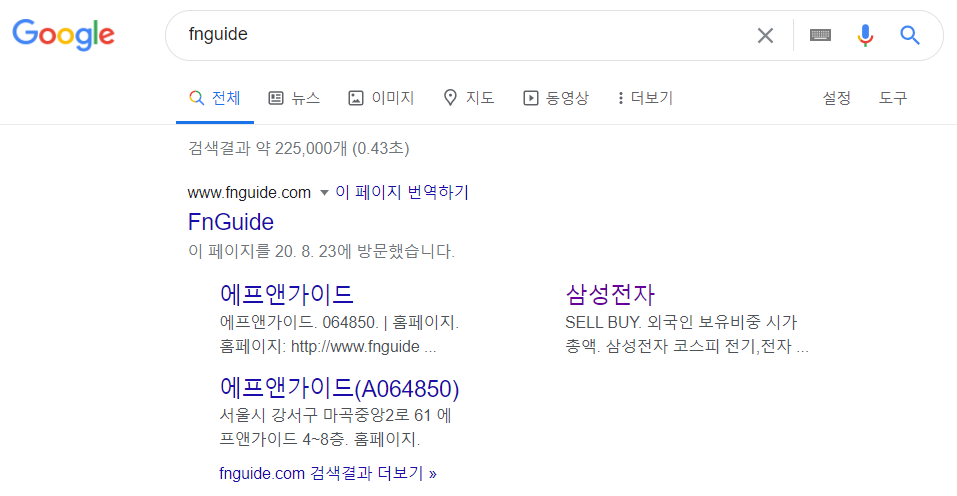Switch to the 이미지 tab
This screenshot has height=496, width=957.
[x=381, y=98]
